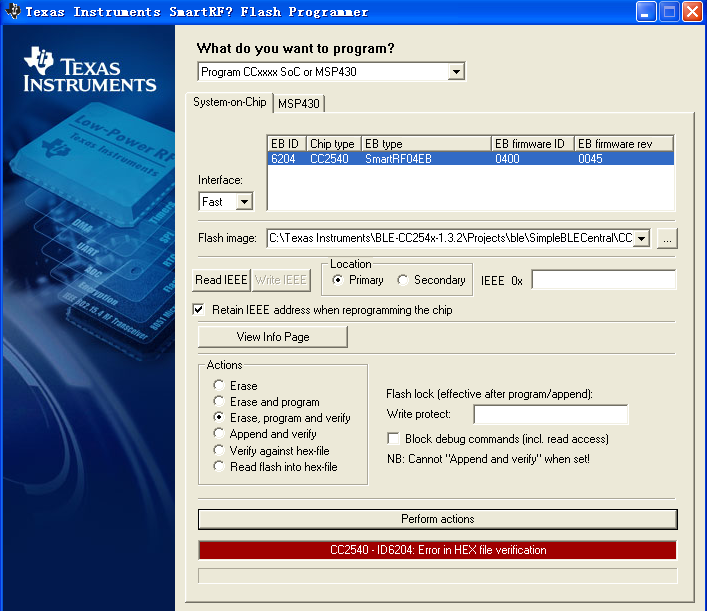Viewport: 720px width, 611px height.
Task: Click the Read IEEE button
Action: click(x=221, y=280)
